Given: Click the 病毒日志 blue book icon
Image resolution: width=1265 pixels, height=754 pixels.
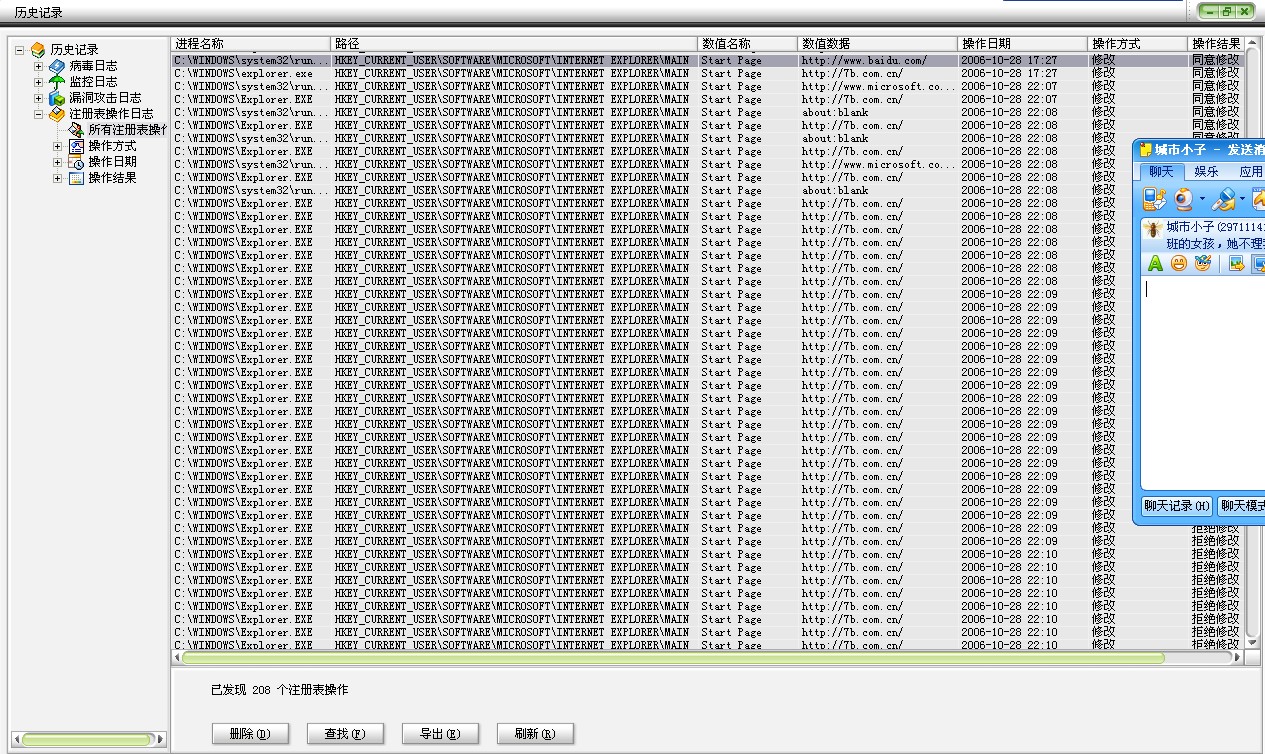Looking at the screenshot, I should click(x=57, y=66).
